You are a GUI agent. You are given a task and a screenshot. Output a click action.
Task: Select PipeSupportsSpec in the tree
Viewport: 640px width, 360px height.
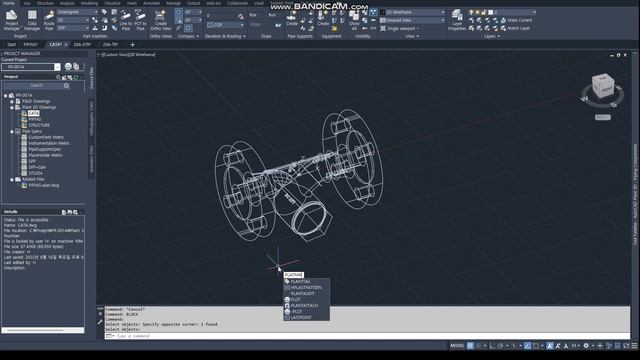[45, 149]
